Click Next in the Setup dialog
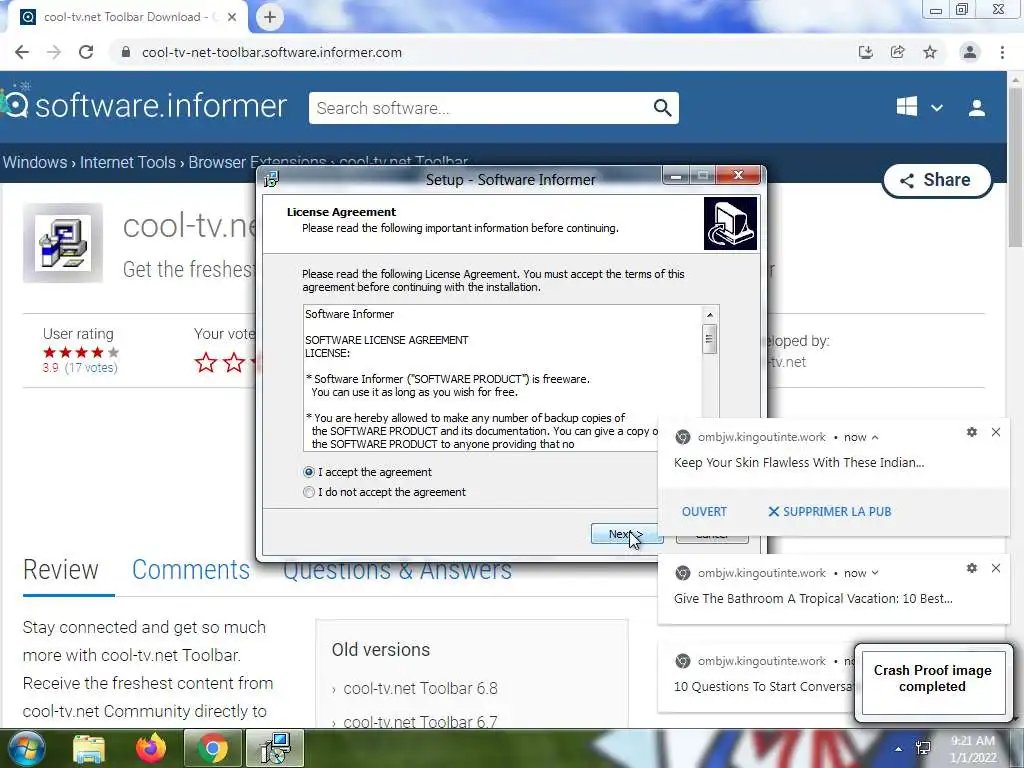The width and height of the screenshot is (1024, 768). [x=626, y=534]
